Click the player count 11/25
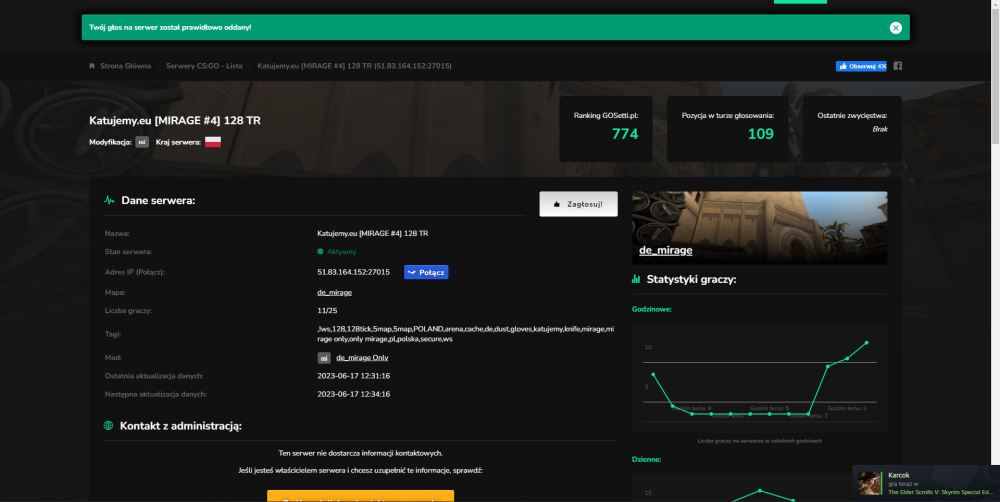 [327, 311]
